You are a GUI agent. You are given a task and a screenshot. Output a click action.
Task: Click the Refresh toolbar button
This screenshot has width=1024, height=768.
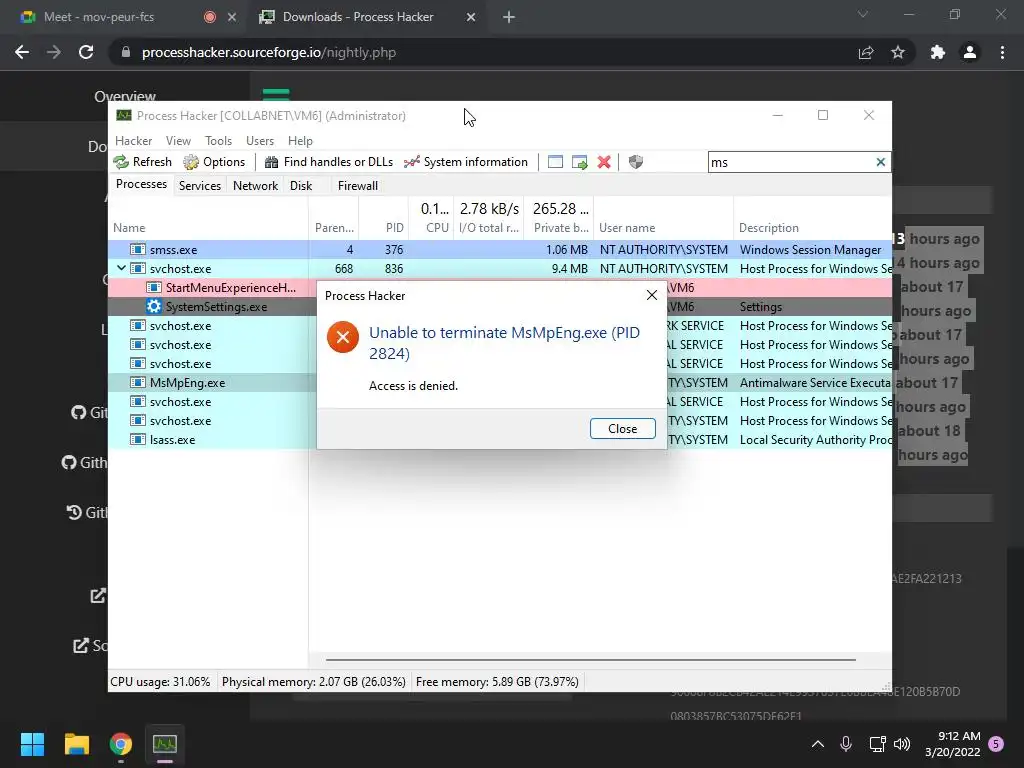pyautogui.click(x=142, y=162)
